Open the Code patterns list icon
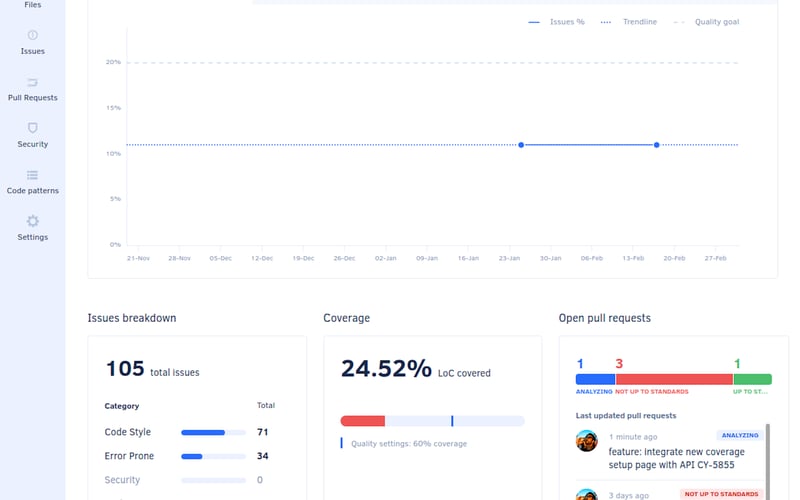800x500 pixels. (33, 175)
